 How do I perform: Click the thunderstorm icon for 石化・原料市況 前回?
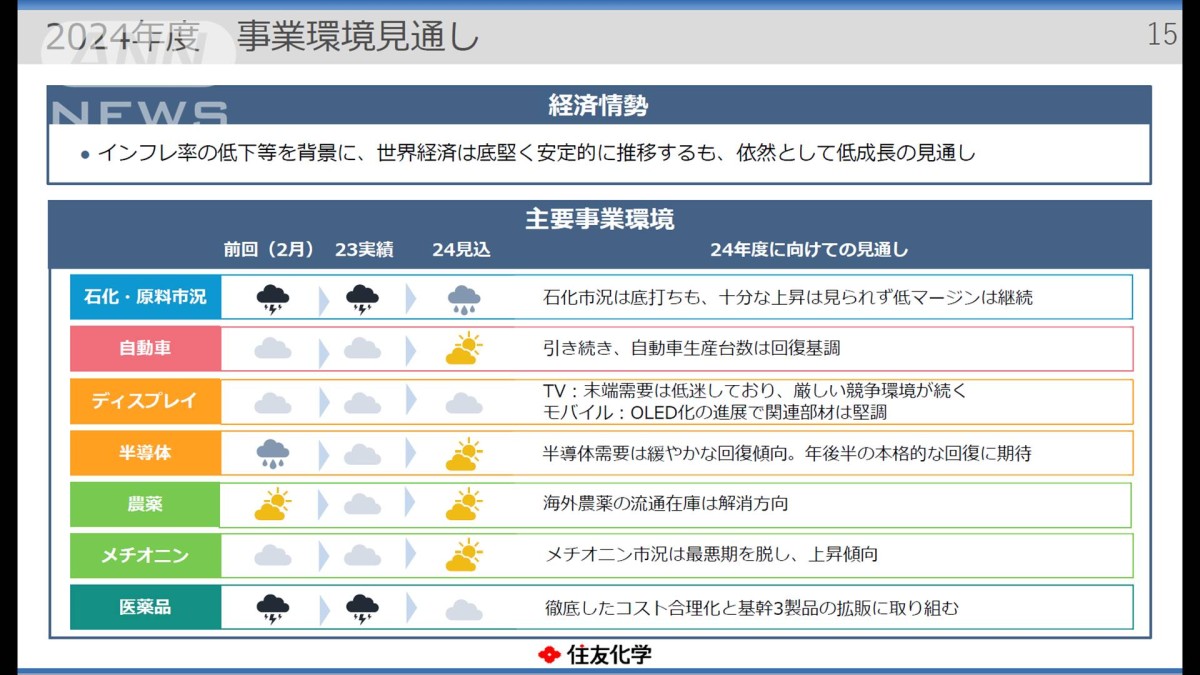(x=273, y=298)
